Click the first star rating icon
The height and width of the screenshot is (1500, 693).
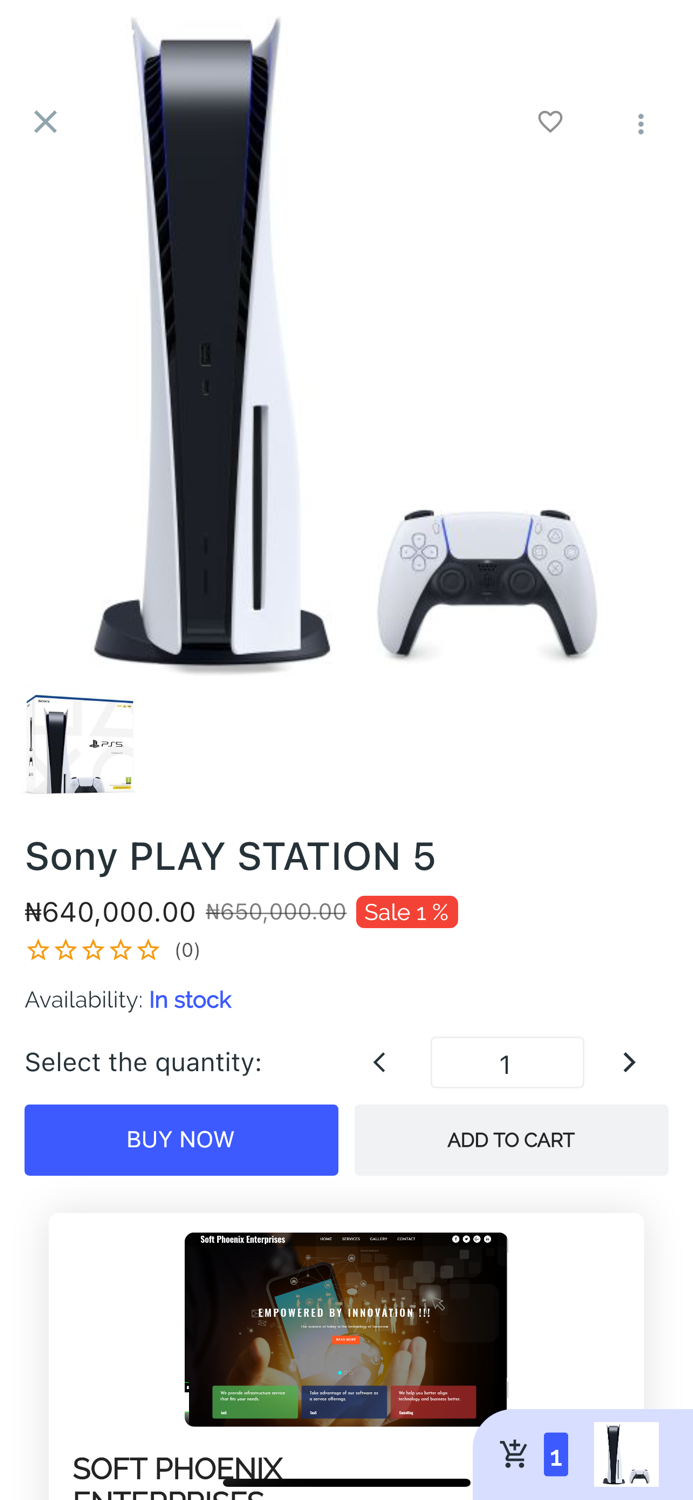pos(36,948)
